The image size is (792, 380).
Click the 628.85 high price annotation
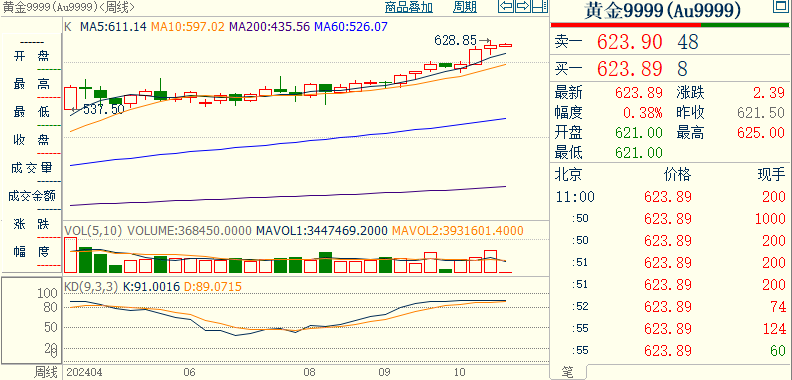tap(456, 40)
